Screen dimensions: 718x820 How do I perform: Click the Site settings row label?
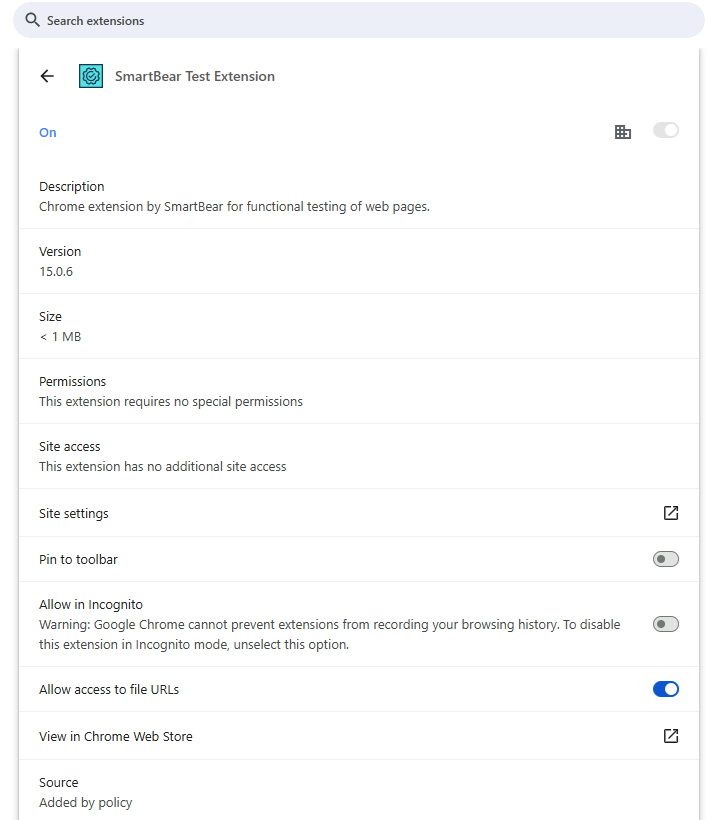tap(74, 513)
